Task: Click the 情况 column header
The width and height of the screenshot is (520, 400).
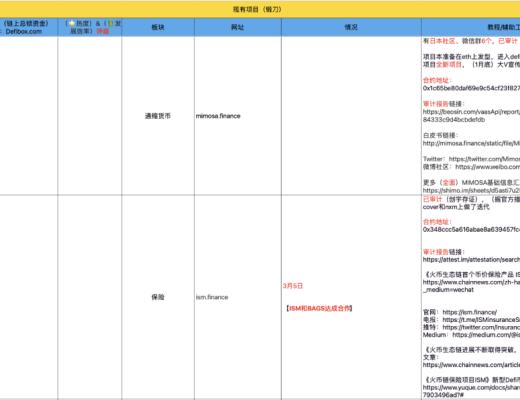Action: pos(351,27)
